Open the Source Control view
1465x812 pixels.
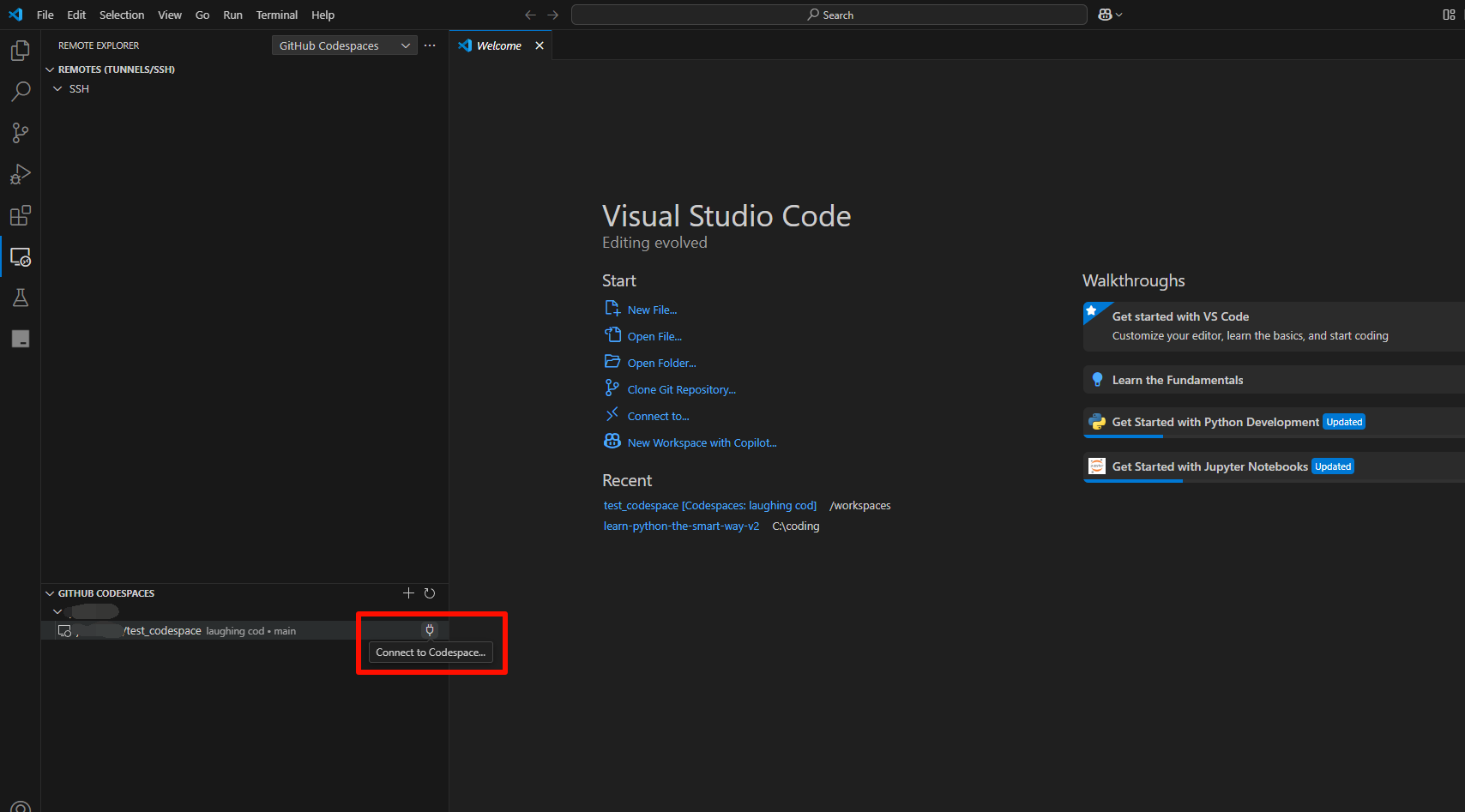coord(21,133)
